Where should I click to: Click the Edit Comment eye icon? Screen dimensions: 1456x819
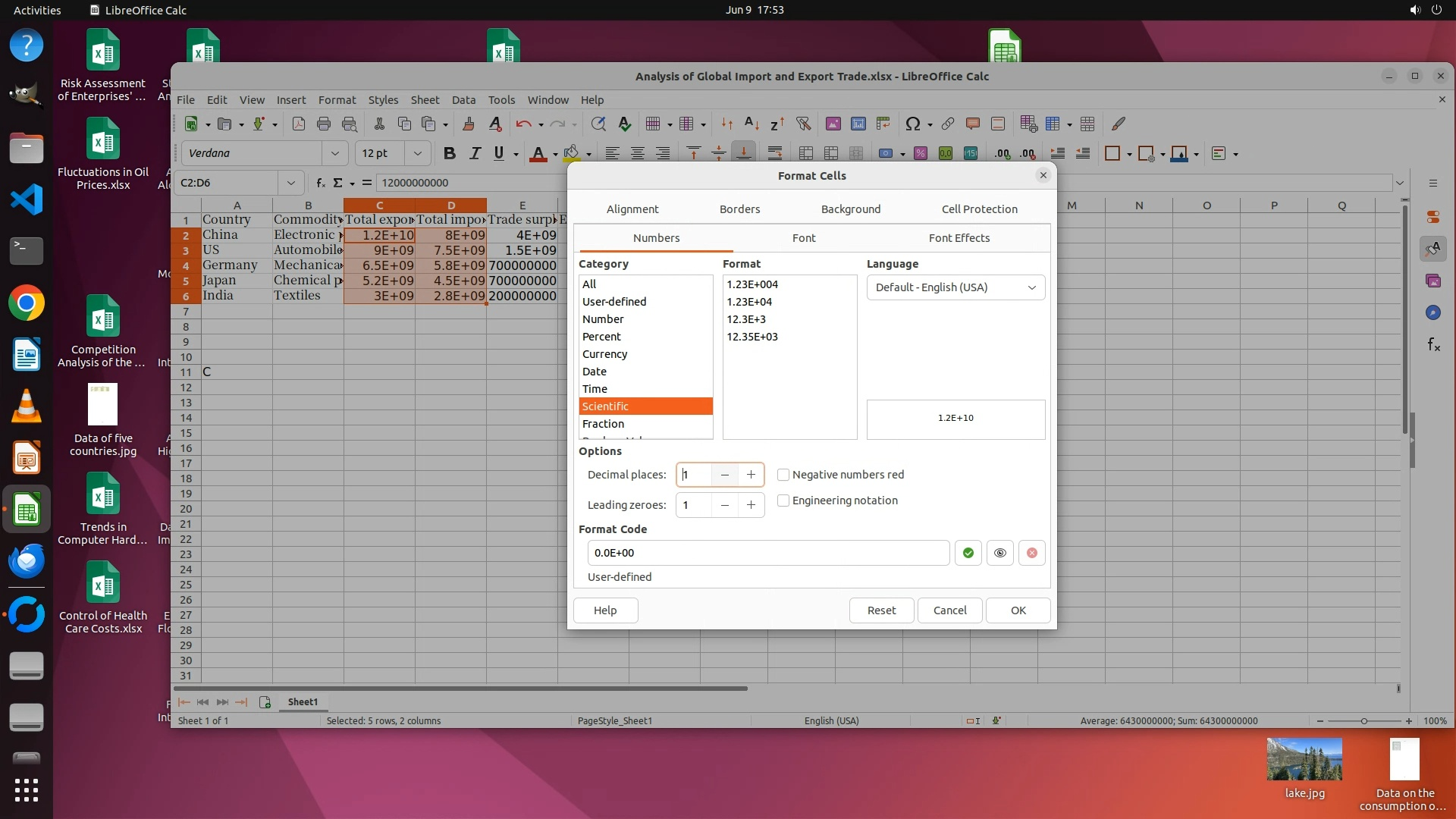pos(999,553)
